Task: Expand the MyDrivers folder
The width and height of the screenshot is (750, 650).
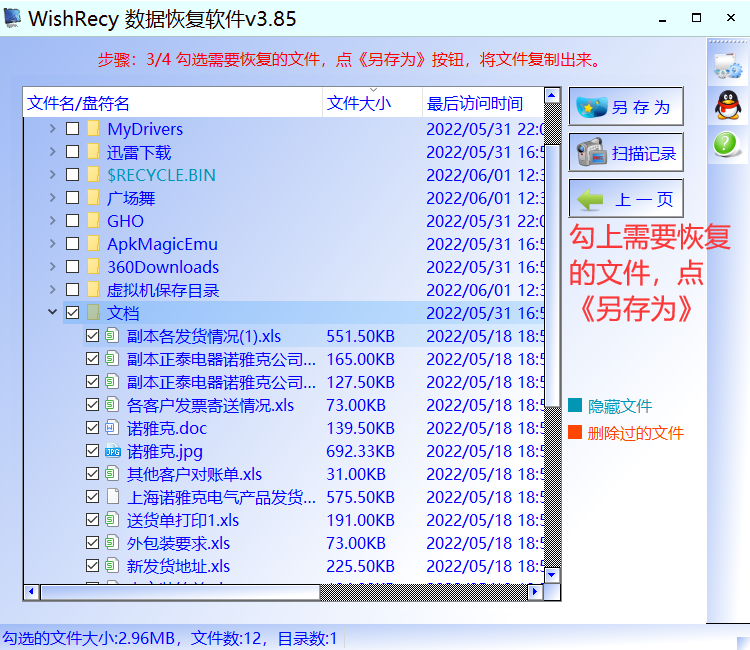Action: 53,128
